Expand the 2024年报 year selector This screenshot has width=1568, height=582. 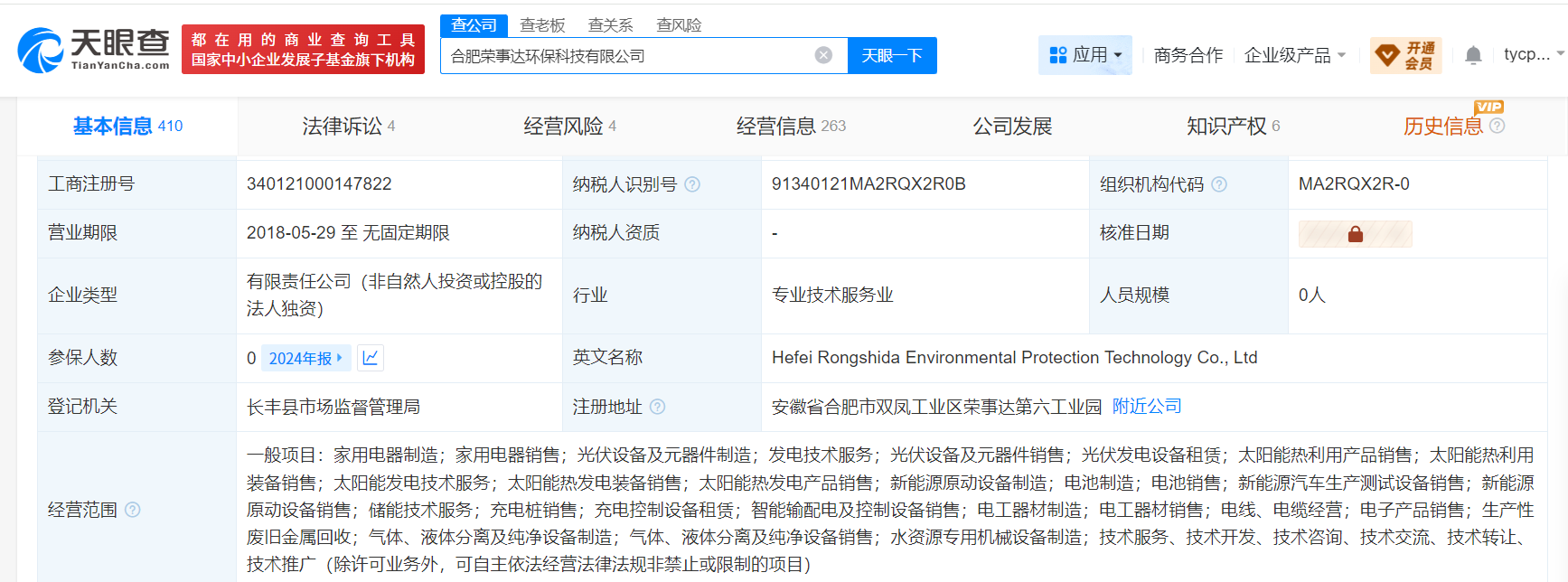pos(305,358)
